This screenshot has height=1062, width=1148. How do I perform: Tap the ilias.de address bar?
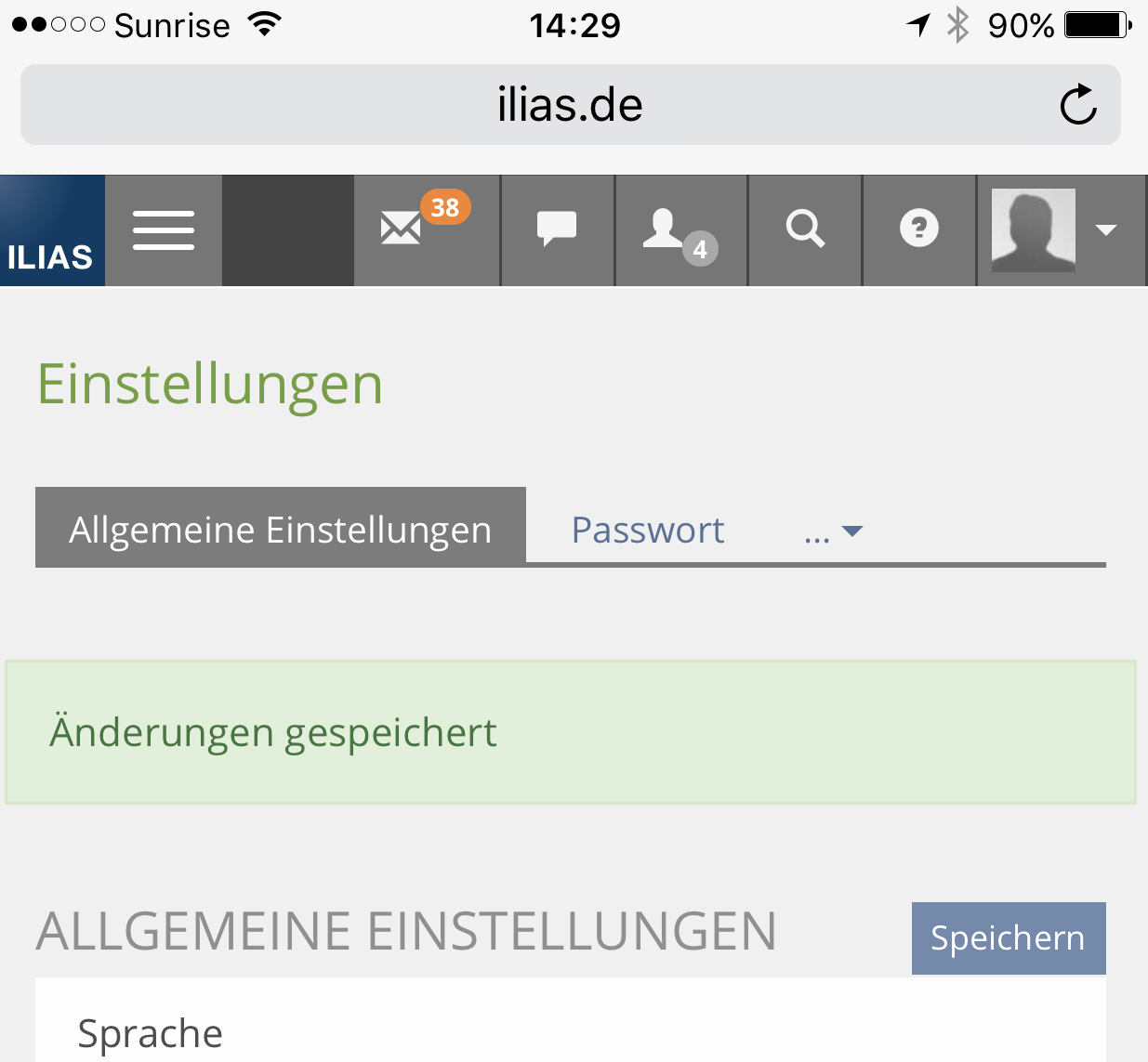[569, 105]
